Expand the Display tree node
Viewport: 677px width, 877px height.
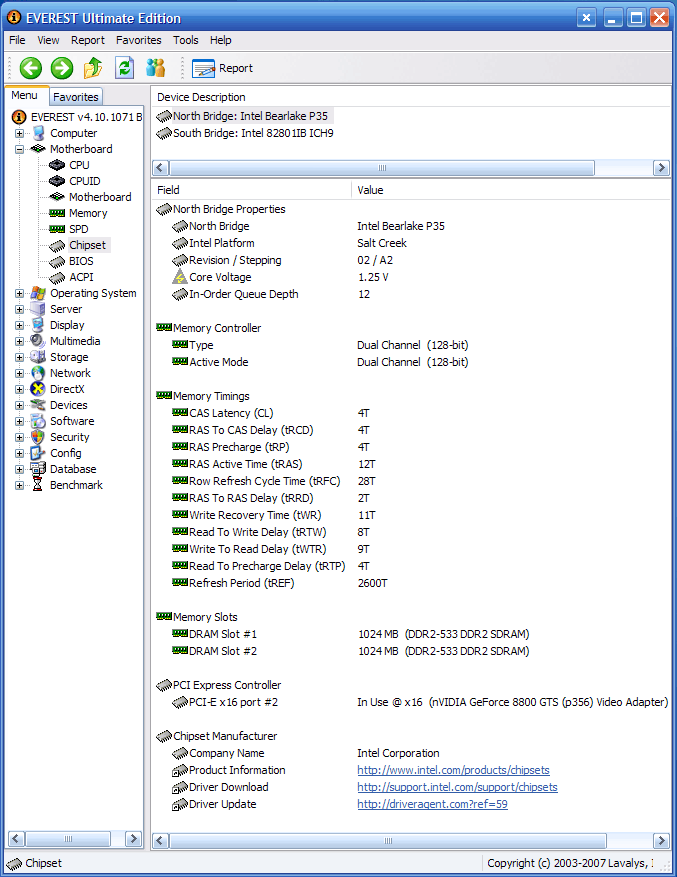point(20,325)
